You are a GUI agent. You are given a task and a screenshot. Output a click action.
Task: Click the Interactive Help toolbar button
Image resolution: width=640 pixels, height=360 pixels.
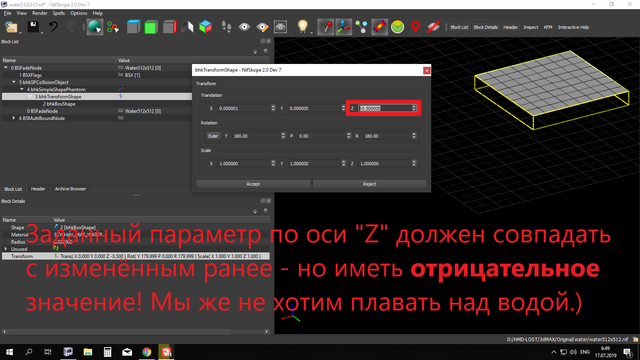click(x=573, y=27)
